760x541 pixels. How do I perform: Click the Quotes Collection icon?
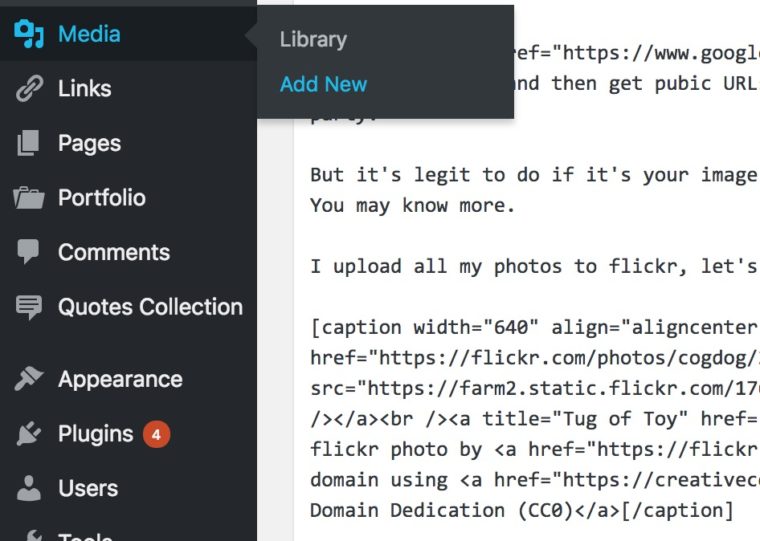pyautogui.click(x=29, y=307)
